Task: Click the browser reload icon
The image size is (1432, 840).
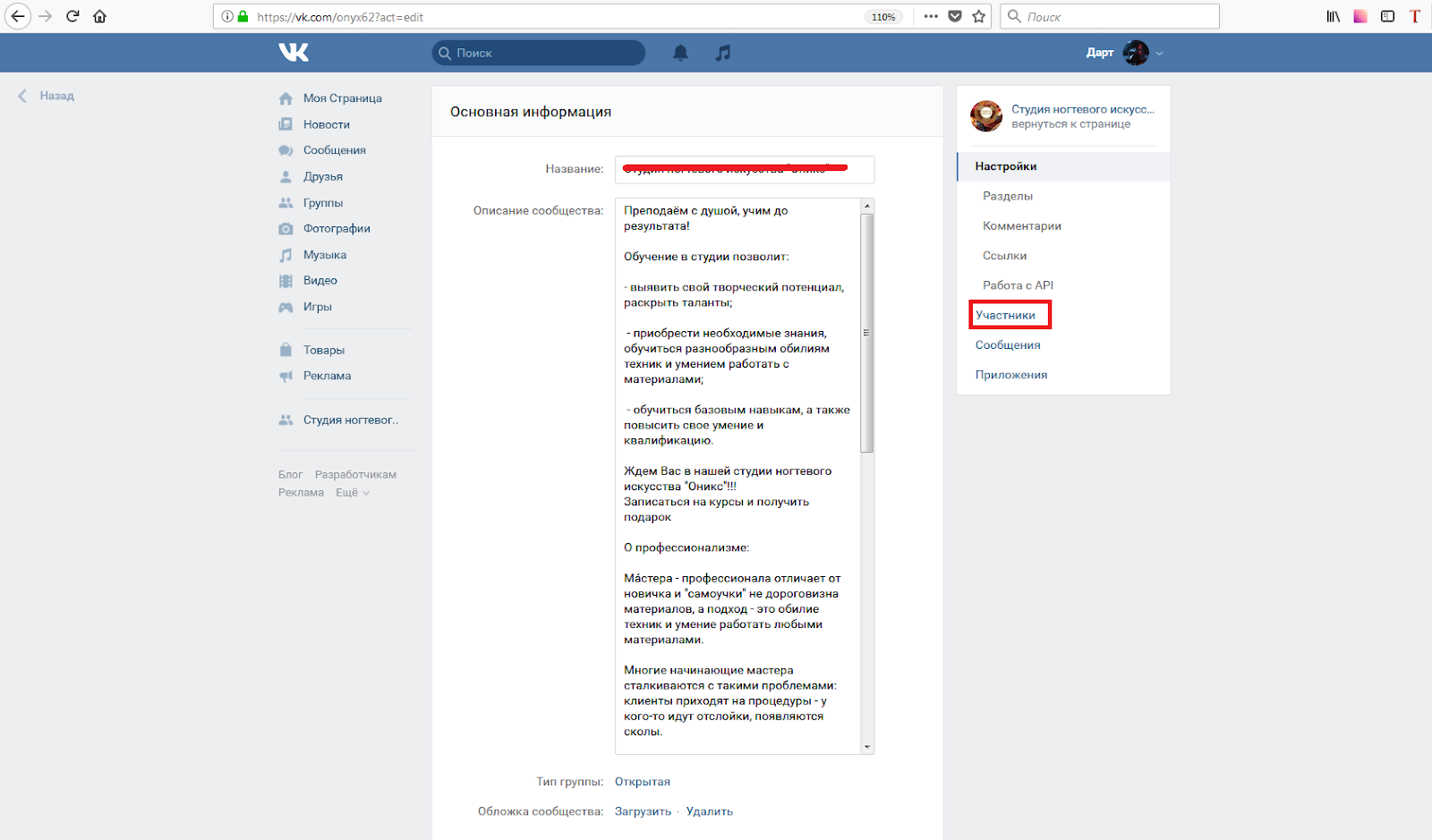Action: pyautogui.click(x=73, y=16)
